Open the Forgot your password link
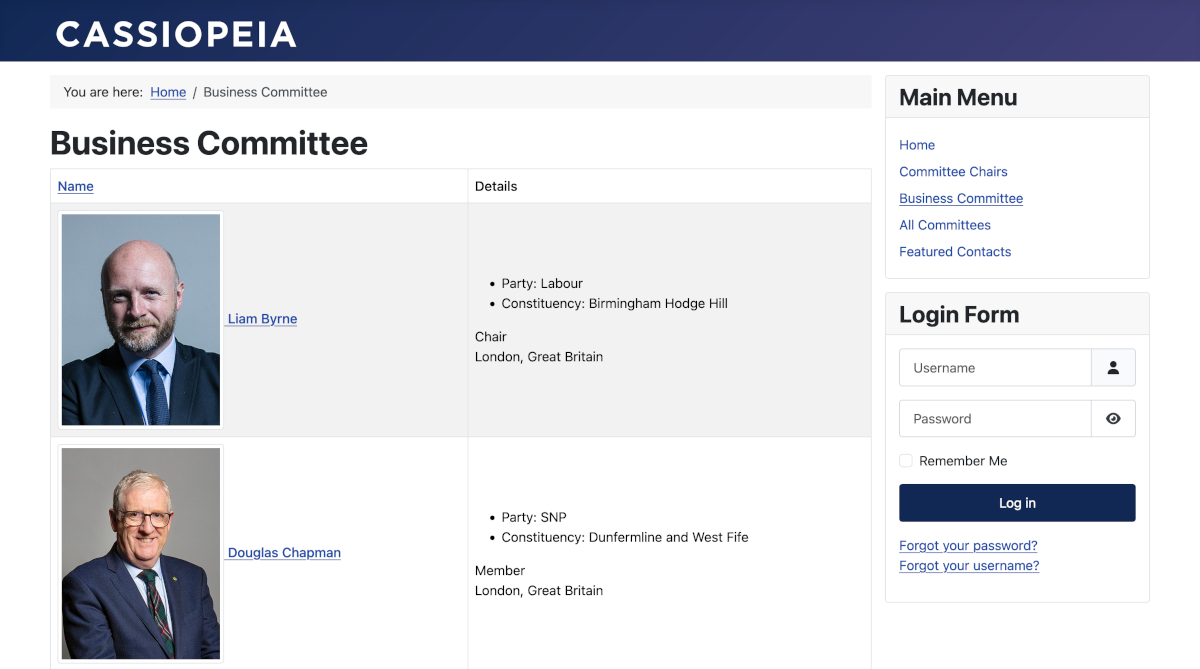This screenshot has width=1200, height=669. pyautogui.click(x=967, y=545)
